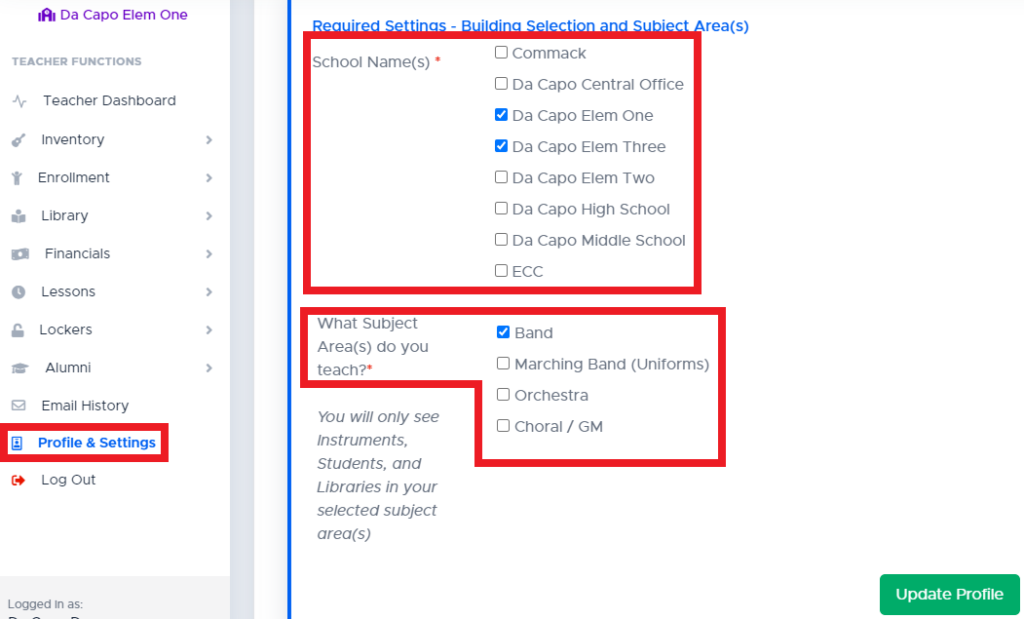This screenshot has height=619, width=1024.
Task: Click the Inventory guitar icon
Action: pyautogui.click(x=19, y=140)
